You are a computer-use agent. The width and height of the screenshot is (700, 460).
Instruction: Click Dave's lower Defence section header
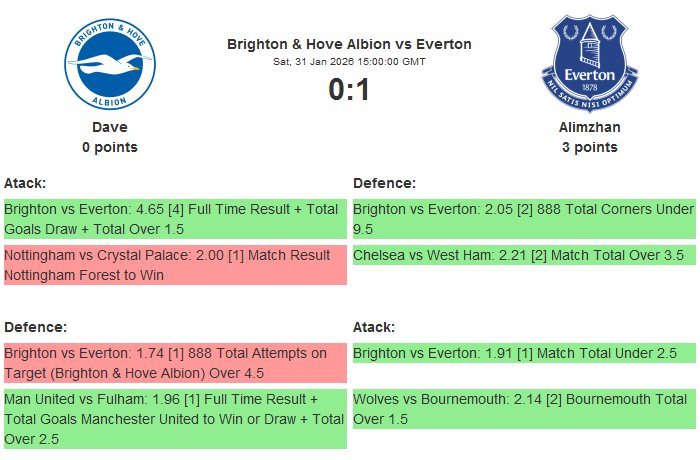coord(35,327)
